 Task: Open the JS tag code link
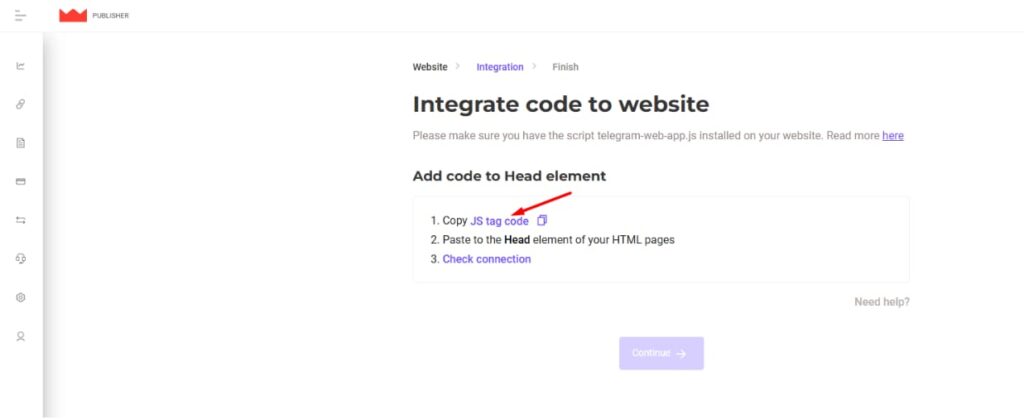tap(500, 221)
